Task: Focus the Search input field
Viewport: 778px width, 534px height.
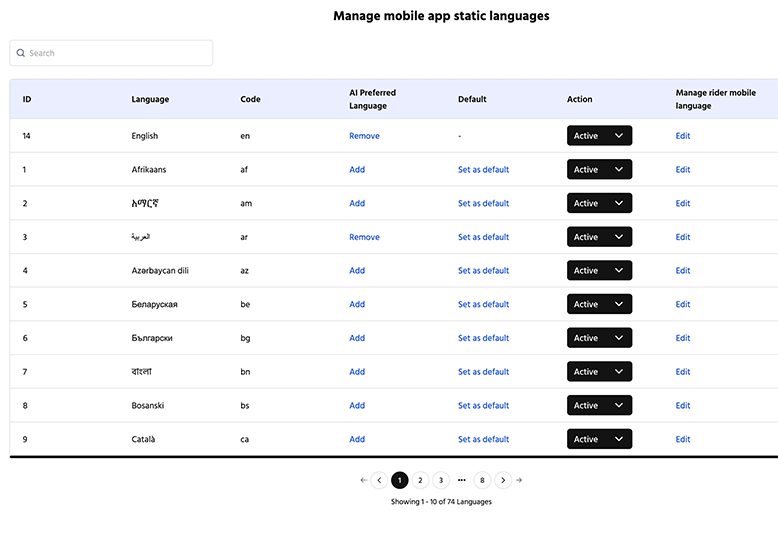Action: click(111, 53)
